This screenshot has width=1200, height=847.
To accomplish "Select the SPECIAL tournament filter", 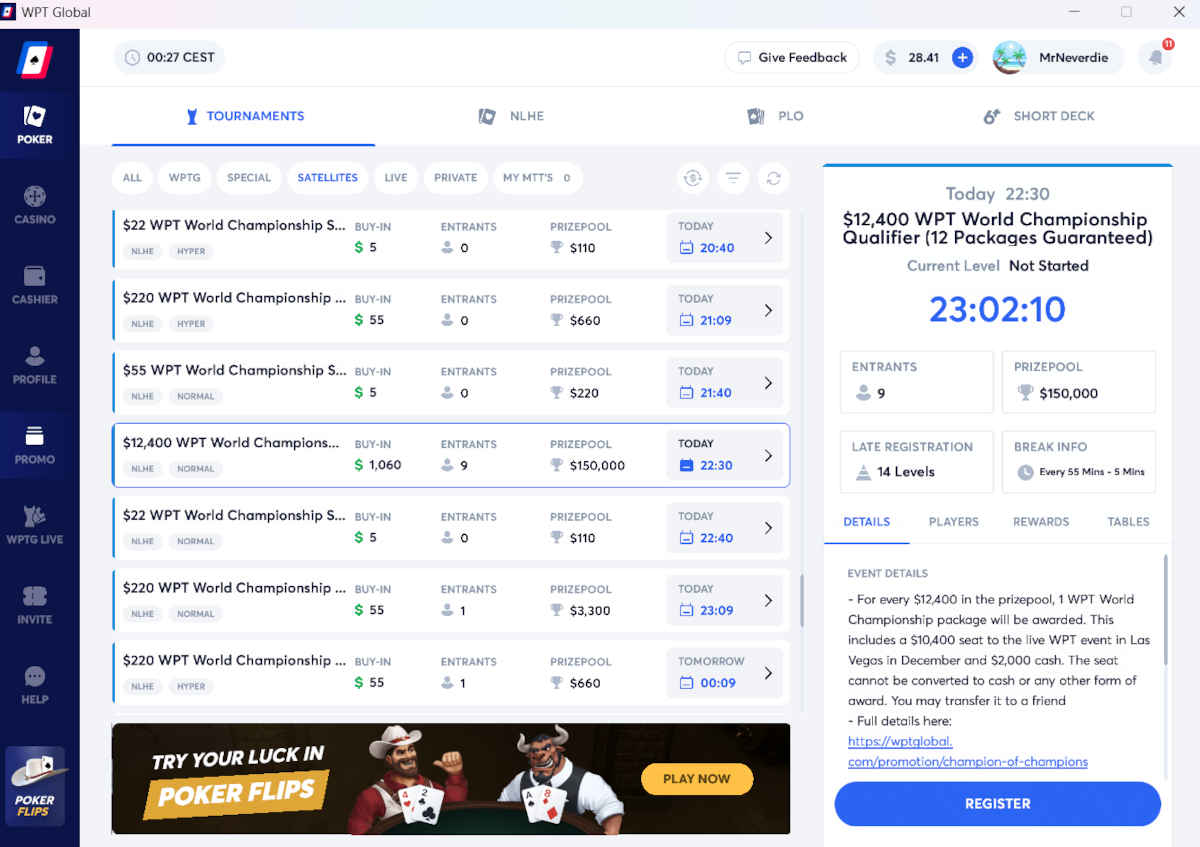I will [249, 178].
